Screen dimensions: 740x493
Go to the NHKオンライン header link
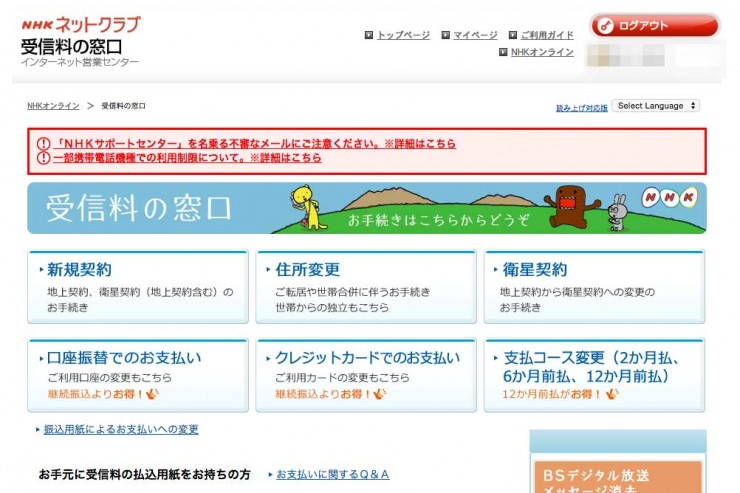pyautogui.click(x=542, y=52)
